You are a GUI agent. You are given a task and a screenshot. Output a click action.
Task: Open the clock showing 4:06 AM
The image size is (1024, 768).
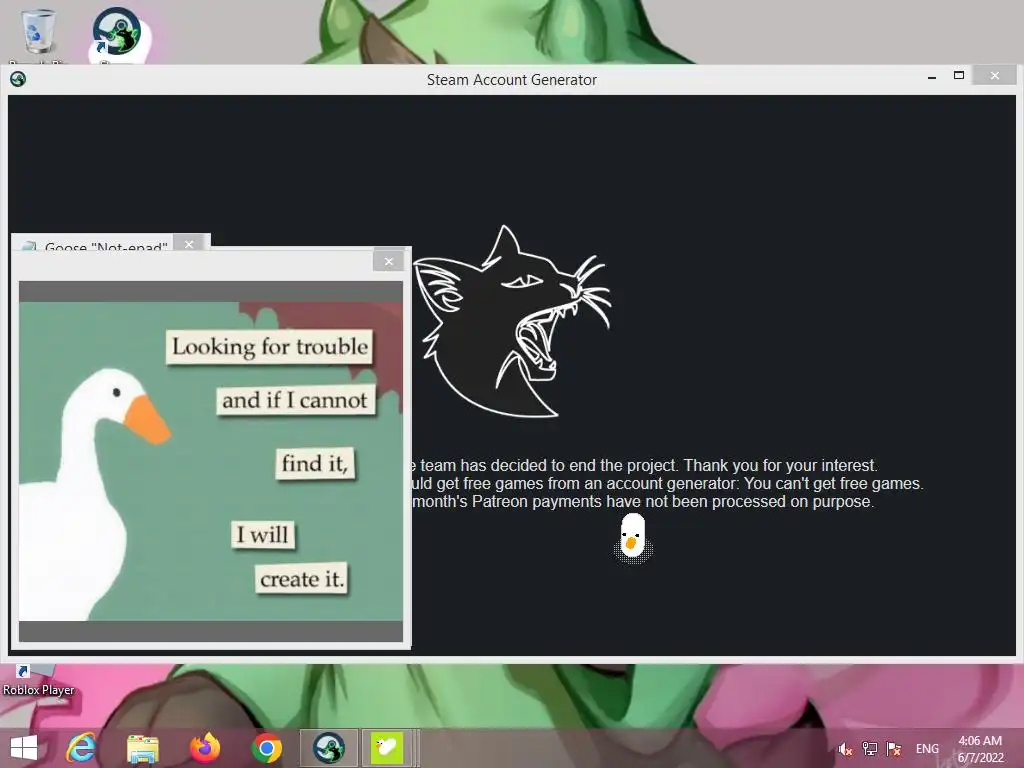(980, 749)
